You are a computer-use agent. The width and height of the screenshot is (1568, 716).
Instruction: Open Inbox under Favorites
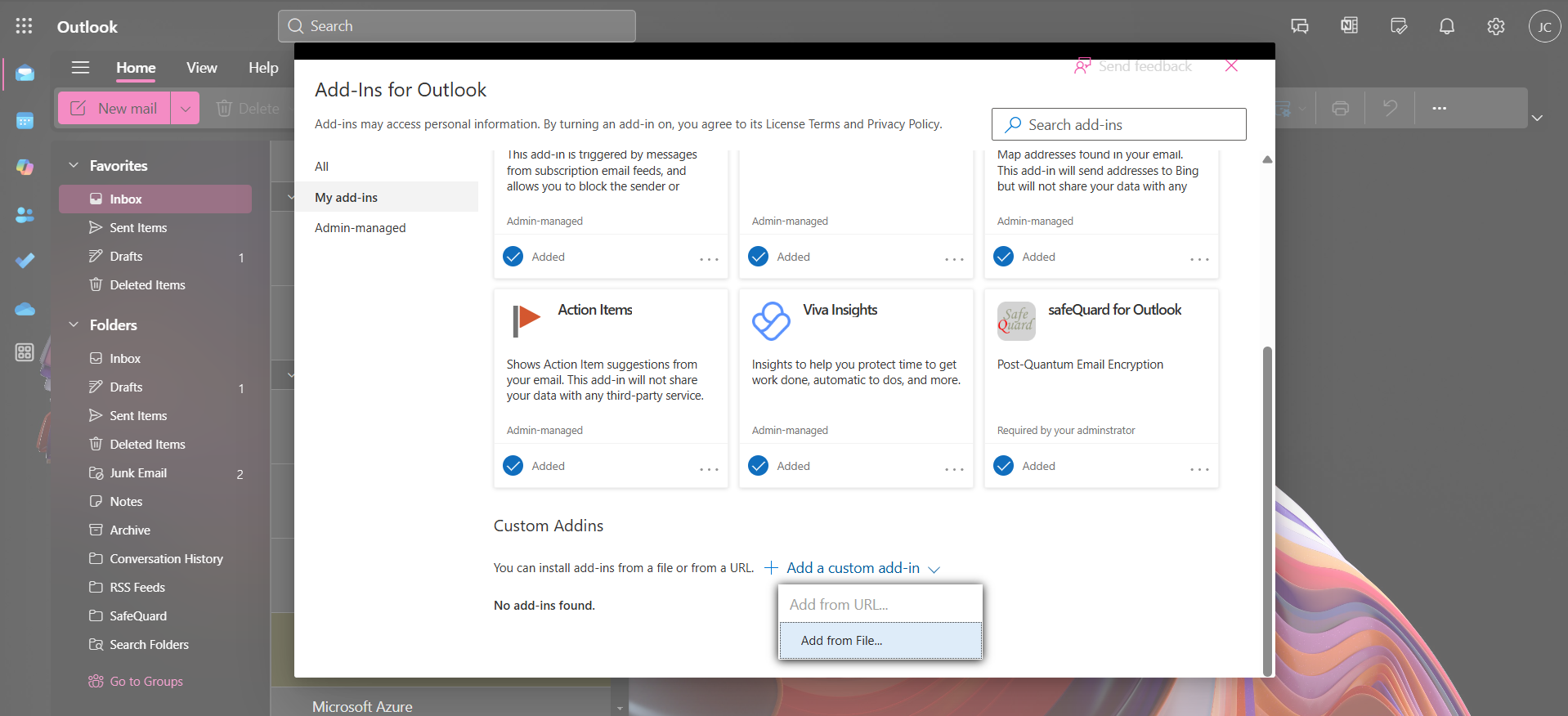pyautogui.click(x=155, y=199)
